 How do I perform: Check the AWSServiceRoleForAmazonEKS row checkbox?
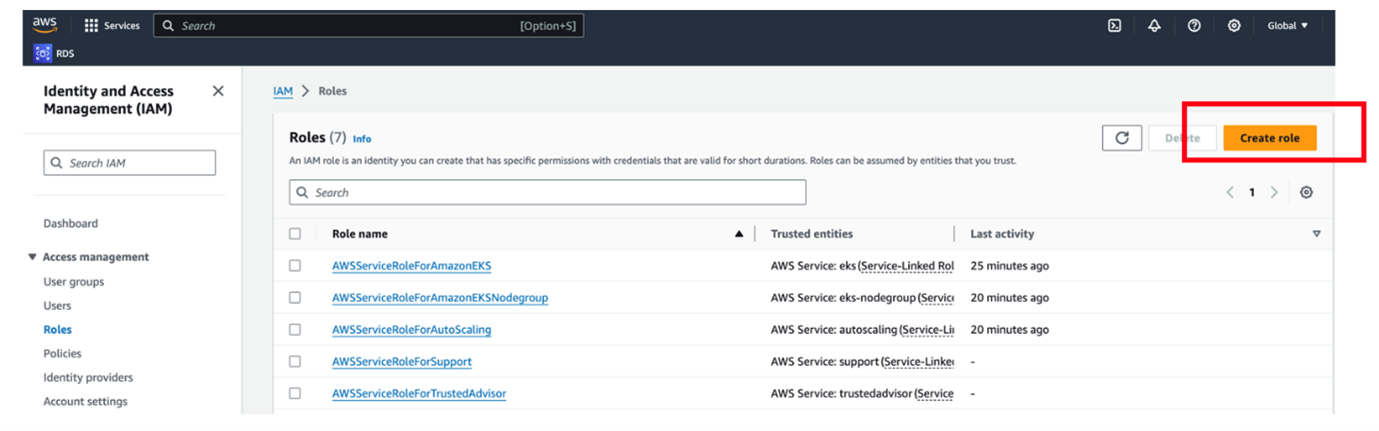click(x=295, y=266)
